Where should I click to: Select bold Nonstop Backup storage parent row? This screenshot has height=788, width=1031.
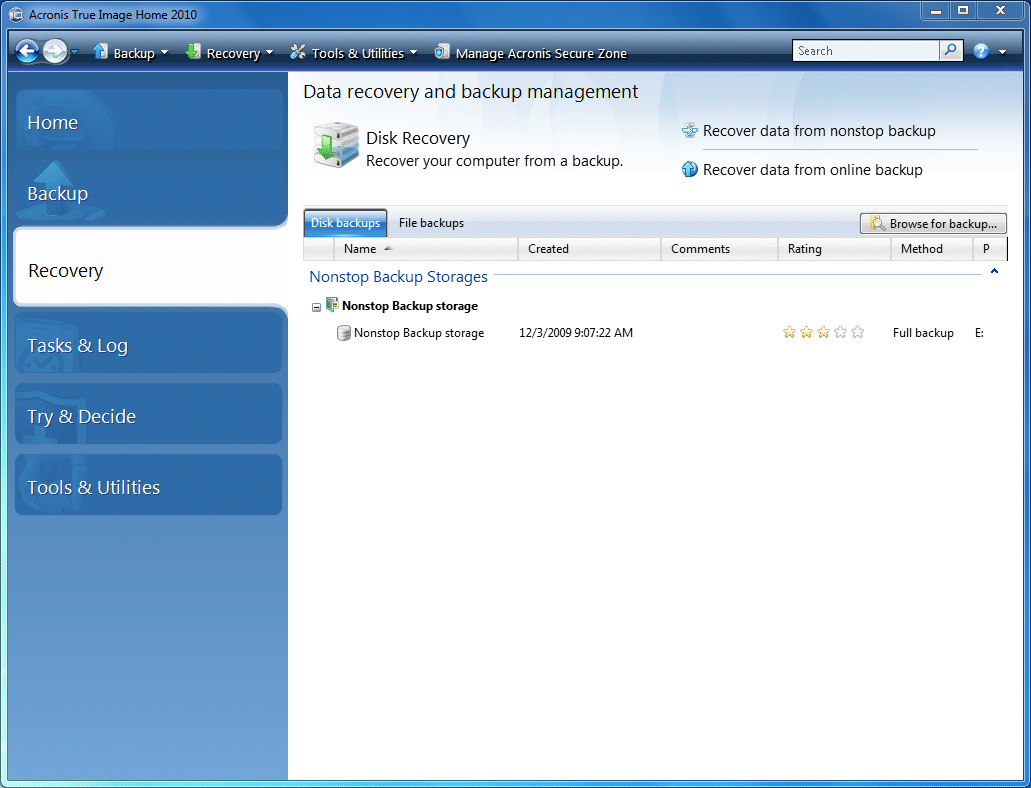[410, 306]
